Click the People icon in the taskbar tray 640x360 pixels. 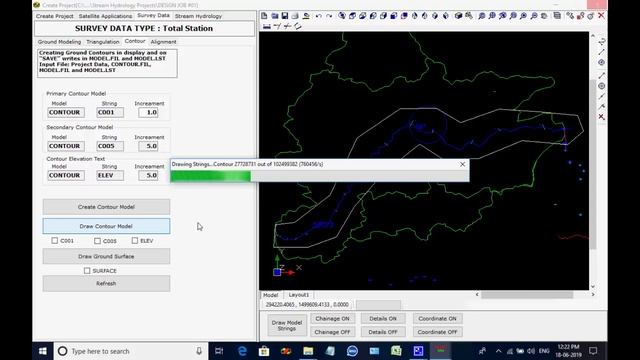pos(482,351)
